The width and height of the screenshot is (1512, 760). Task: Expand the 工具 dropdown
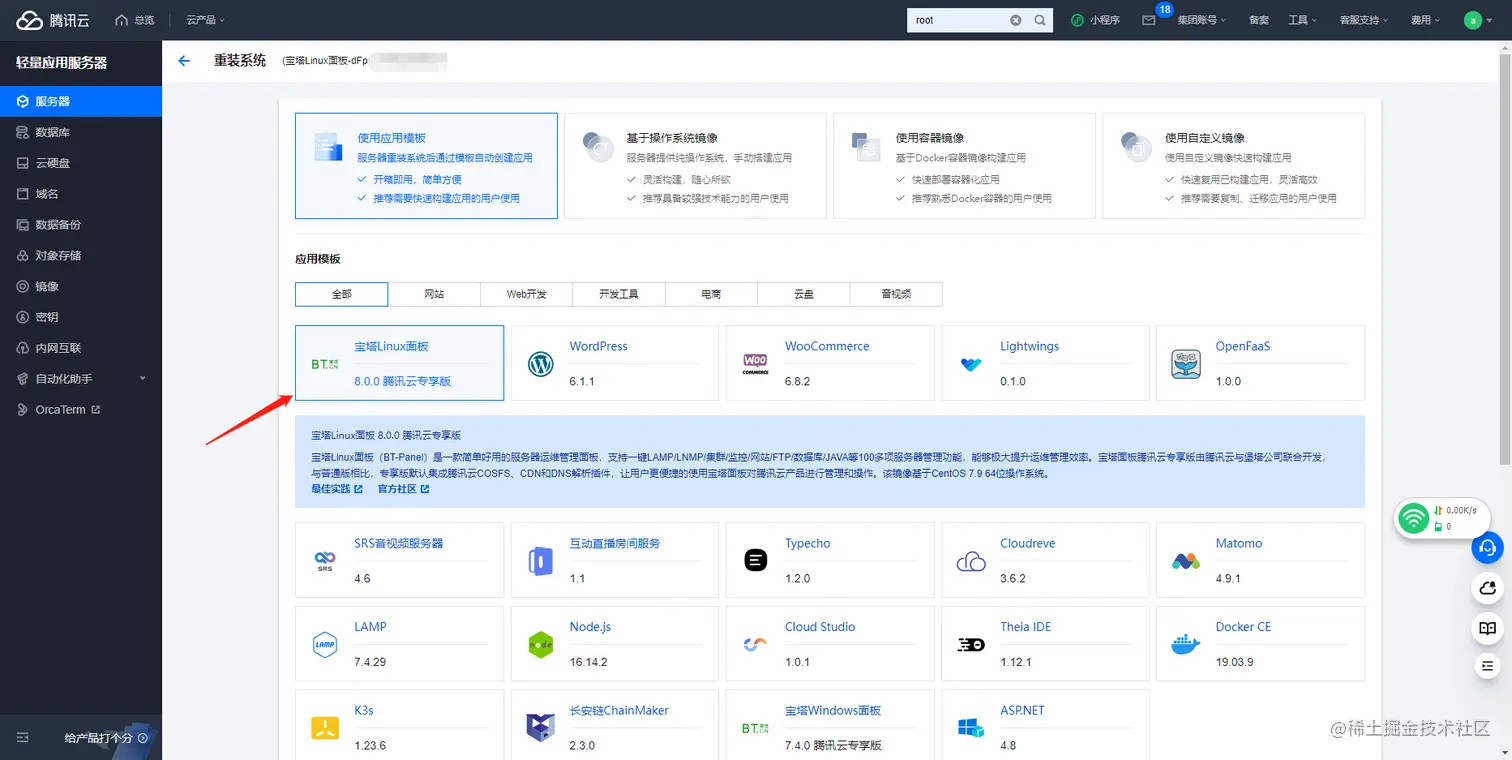1302,20
